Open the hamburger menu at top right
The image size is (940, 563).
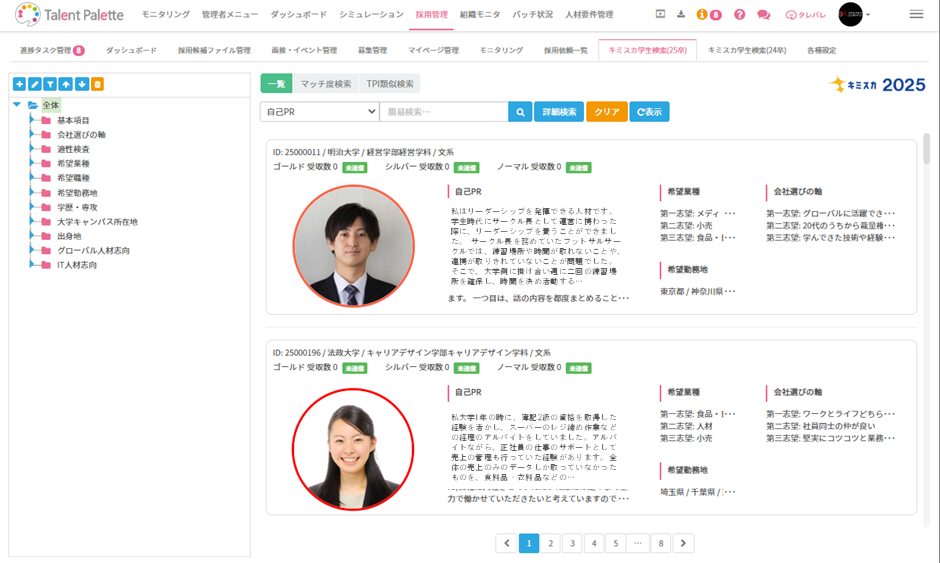click(x=916, y=15)
